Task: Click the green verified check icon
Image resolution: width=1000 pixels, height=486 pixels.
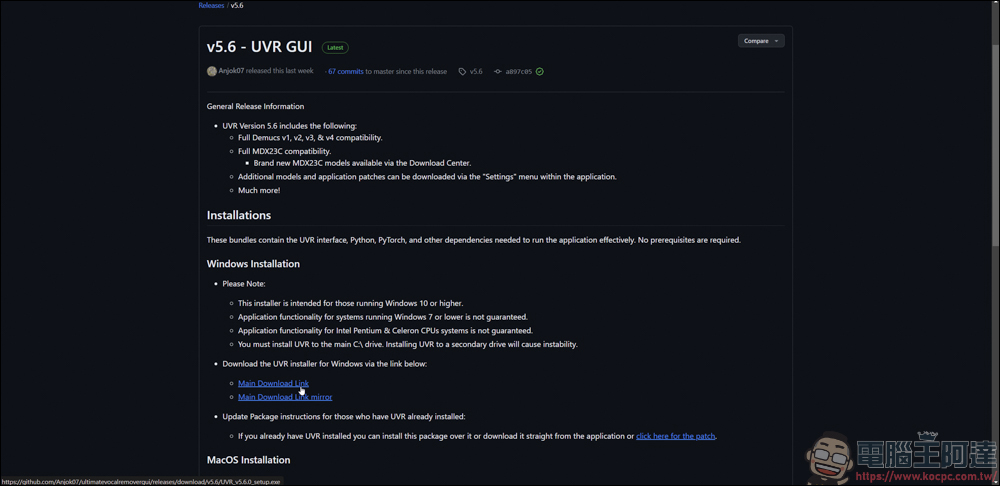Action: tap(540, 71)
